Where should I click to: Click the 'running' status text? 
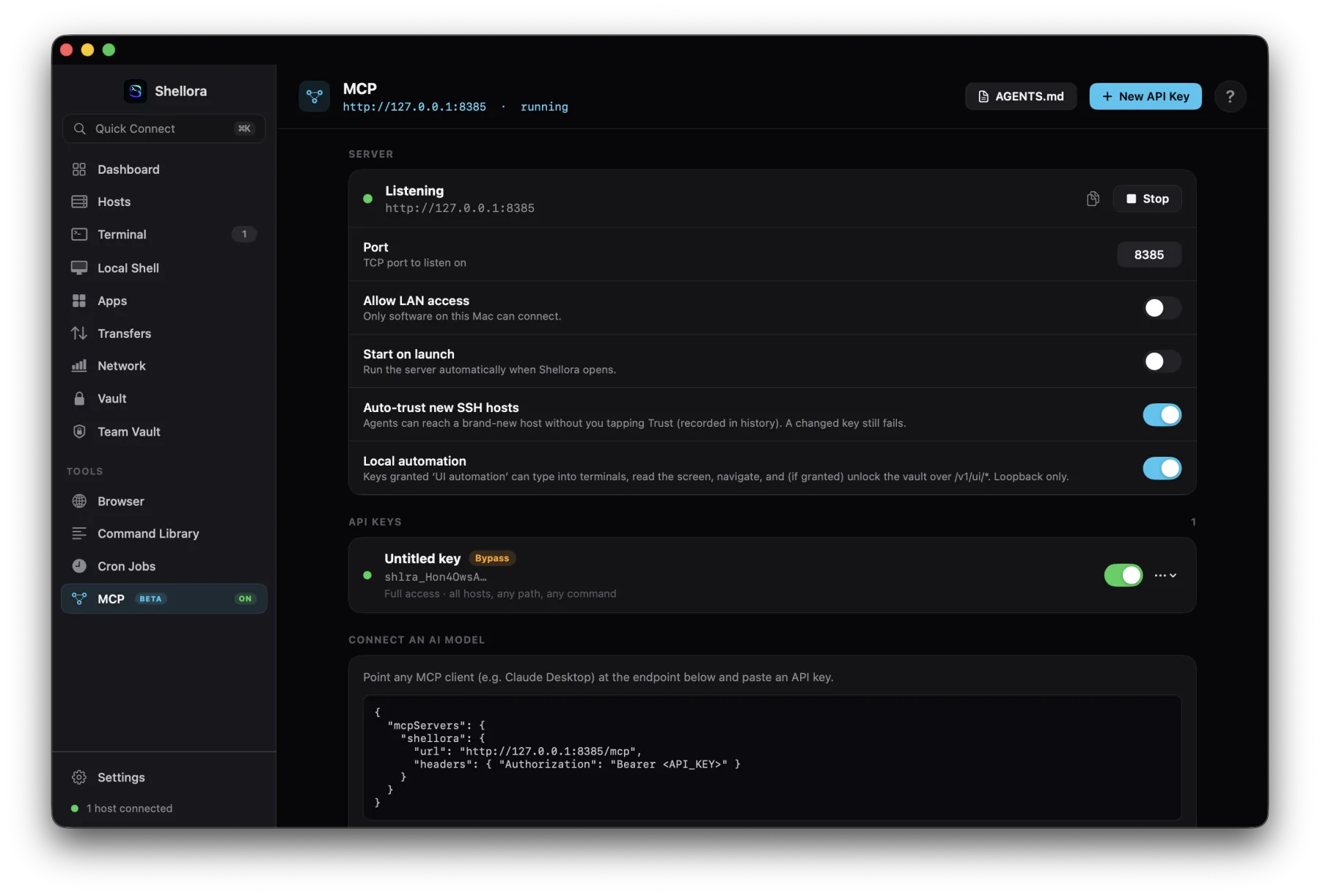544,107
